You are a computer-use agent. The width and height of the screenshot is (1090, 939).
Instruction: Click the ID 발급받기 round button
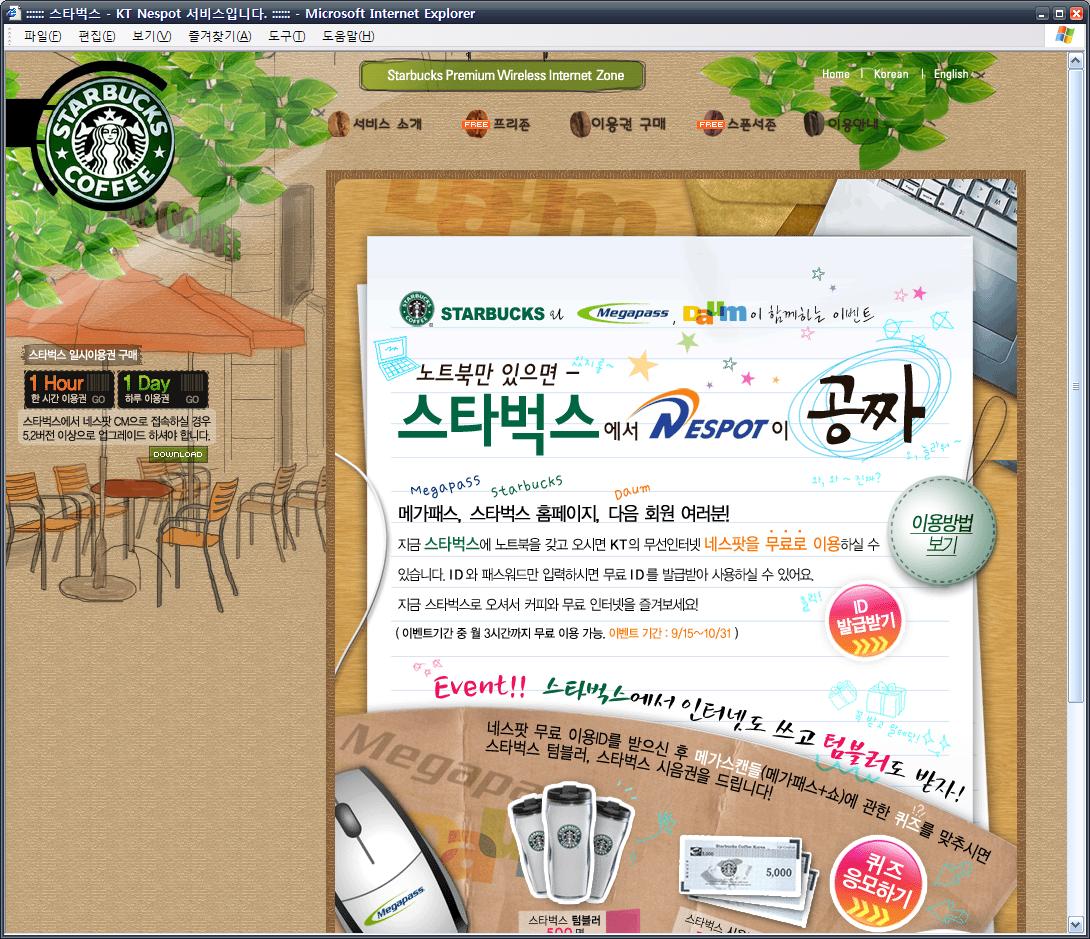[x=866, y=619]
